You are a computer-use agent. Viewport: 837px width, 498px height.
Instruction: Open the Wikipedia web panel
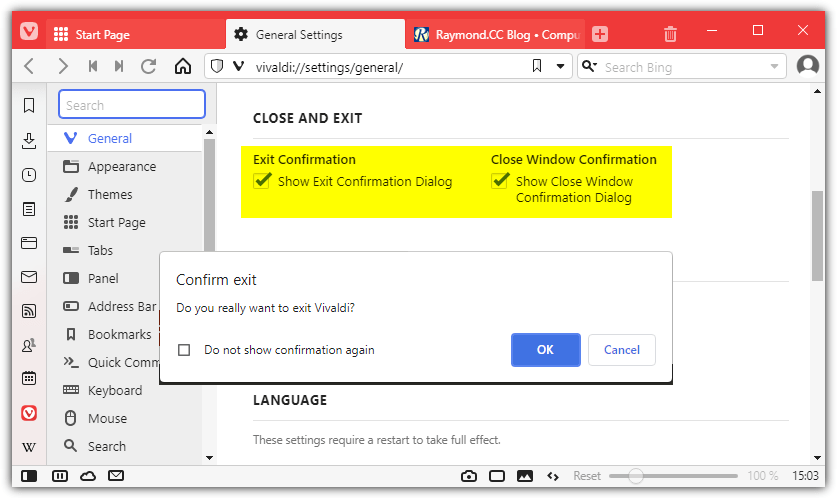(29, 447)
